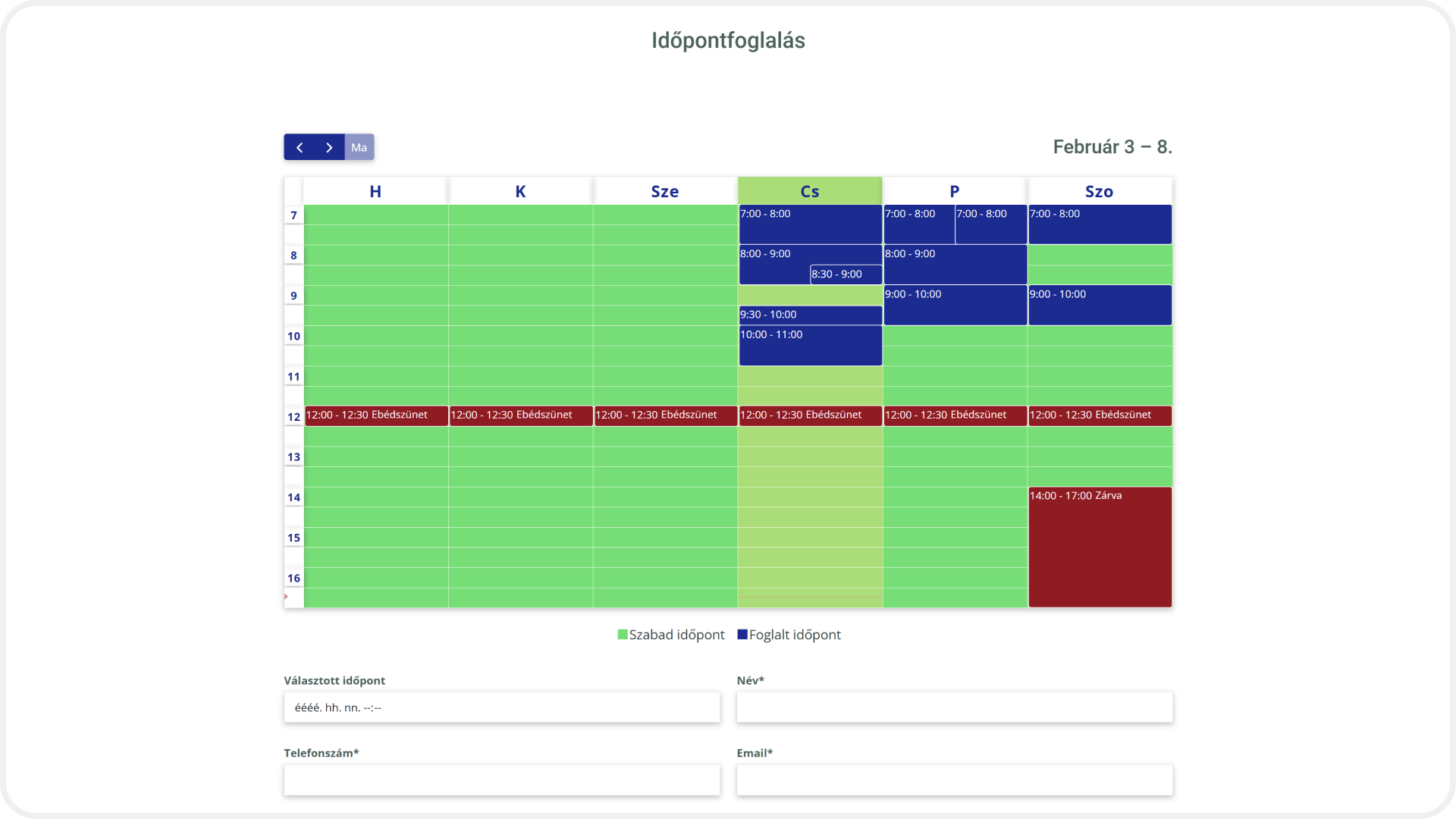This screenshot has height=819, width=1456.
Task: Click the Ma (today) button
Action: tap(359, 147)
